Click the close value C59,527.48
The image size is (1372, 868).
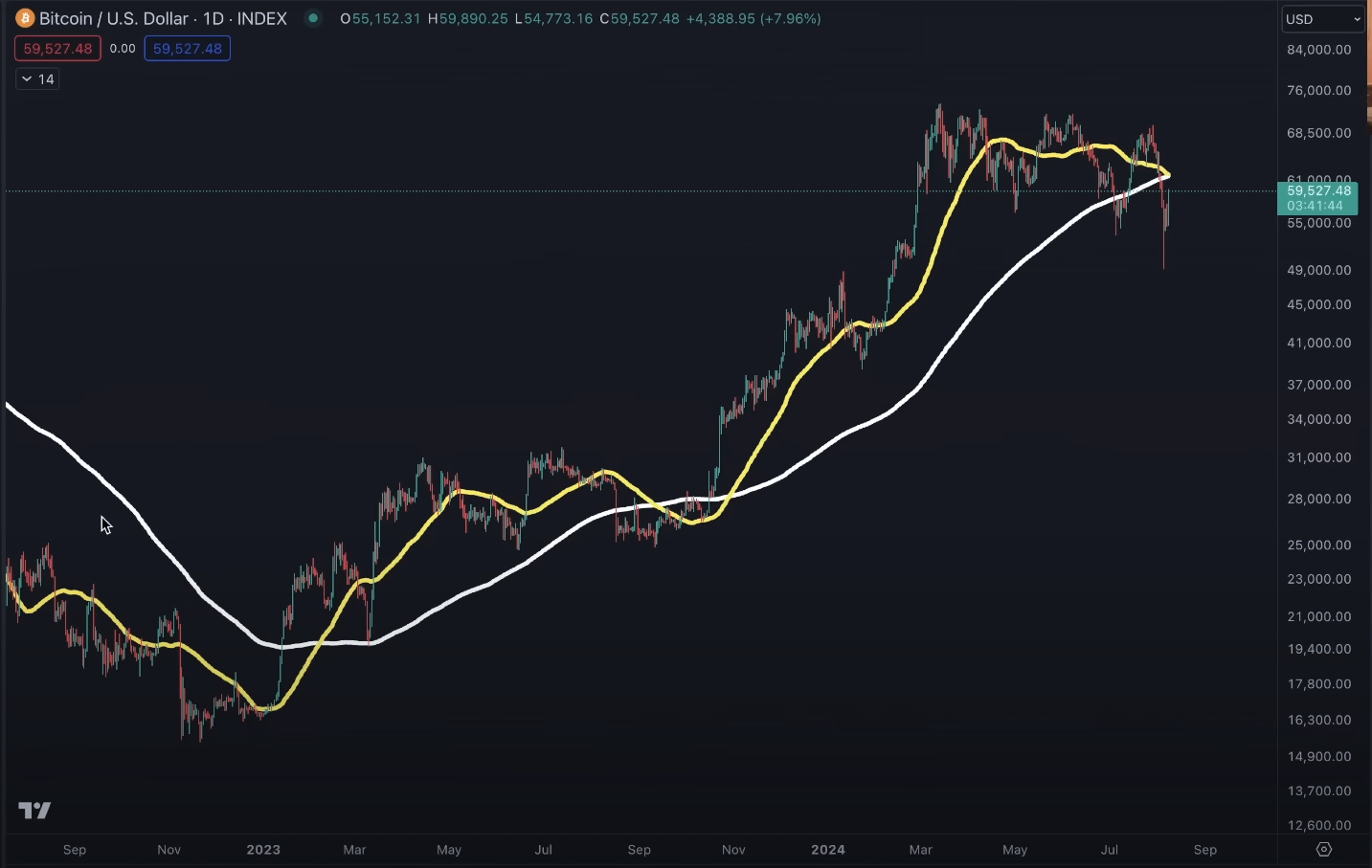640,18
